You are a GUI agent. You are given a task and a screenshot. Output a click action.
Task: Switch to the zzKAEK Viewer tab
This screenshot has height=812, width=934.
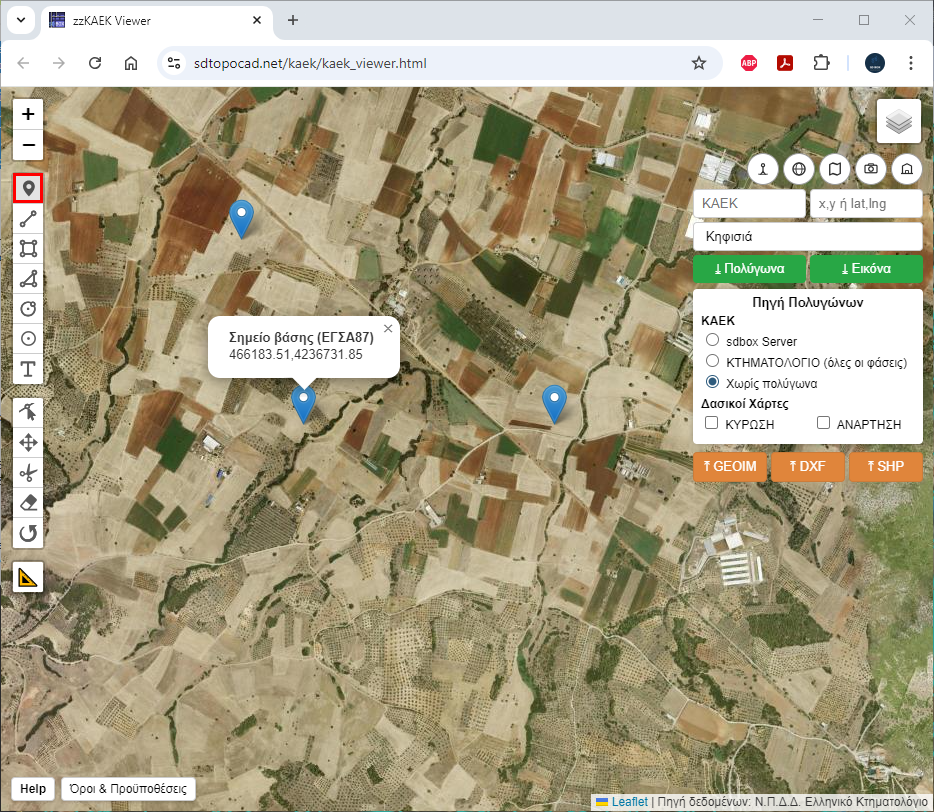point(150,20)
